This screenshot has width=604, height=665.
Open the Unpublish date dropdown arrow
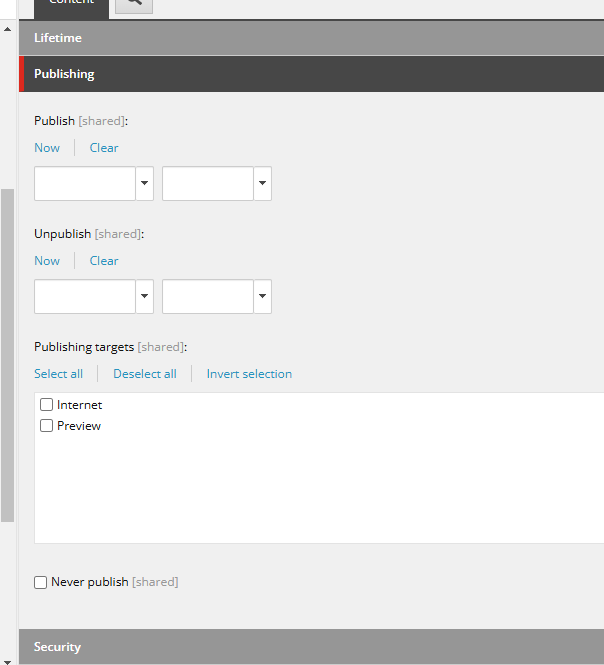coord(145,296)
